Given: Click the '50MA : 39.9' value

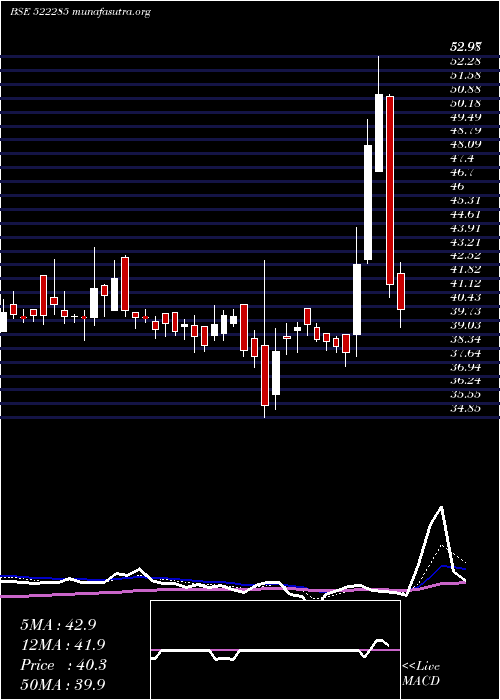Looking at the screenshot, I should [63, 684].
